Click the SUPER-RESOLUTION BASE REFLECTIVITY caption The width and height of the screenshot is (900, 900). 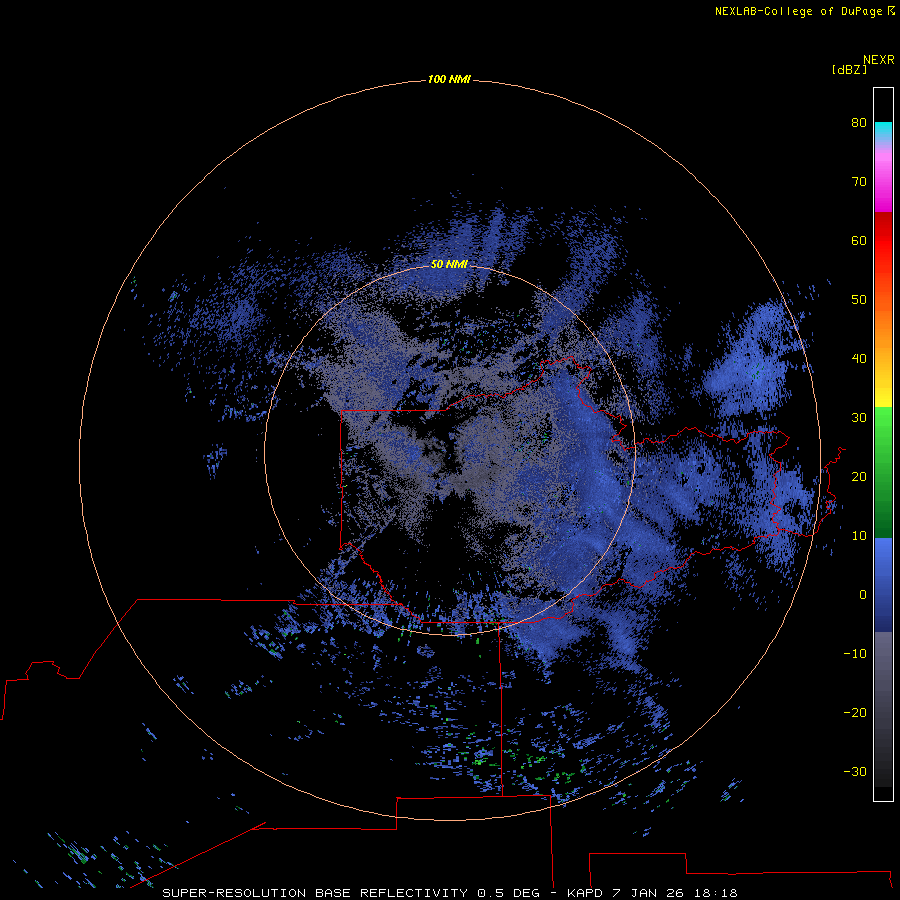(315, 893)
